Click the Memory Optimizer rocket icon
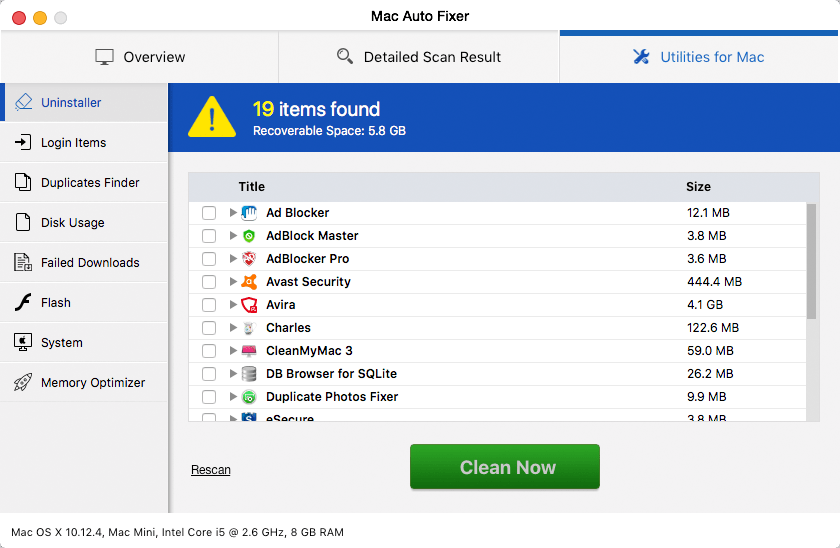The height and width of the screenshot is (548, 840). click(x=22, y=382)
